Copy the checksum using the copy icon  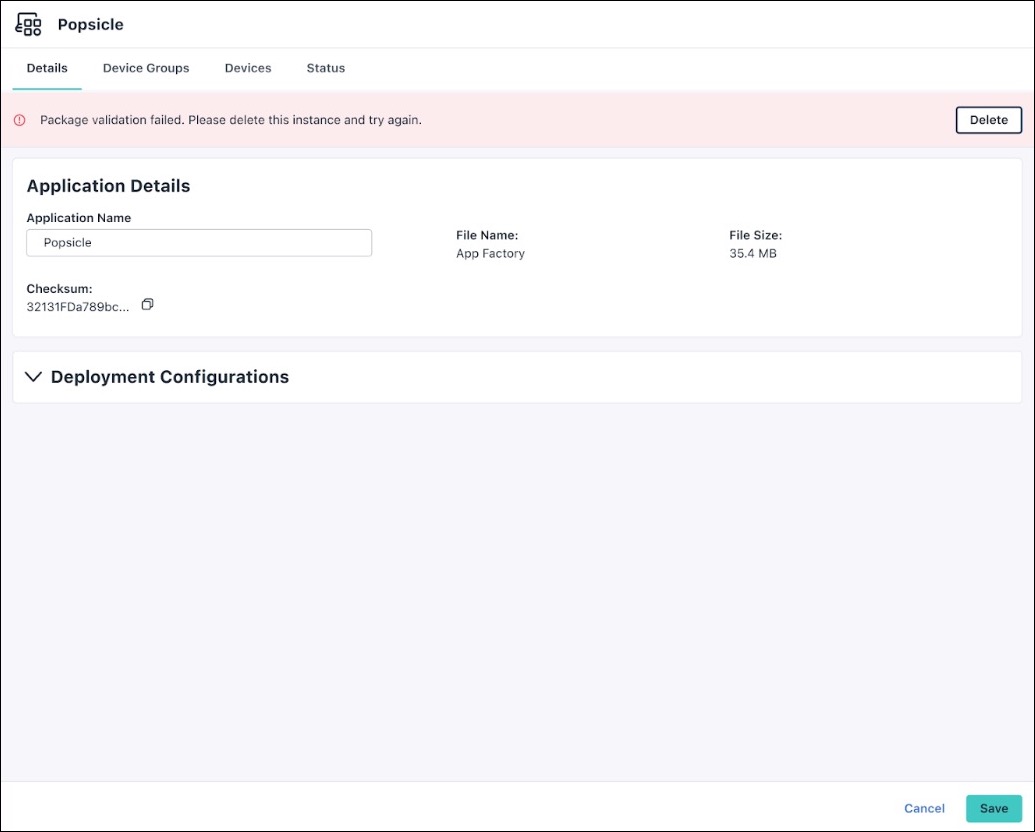[147, 304]
